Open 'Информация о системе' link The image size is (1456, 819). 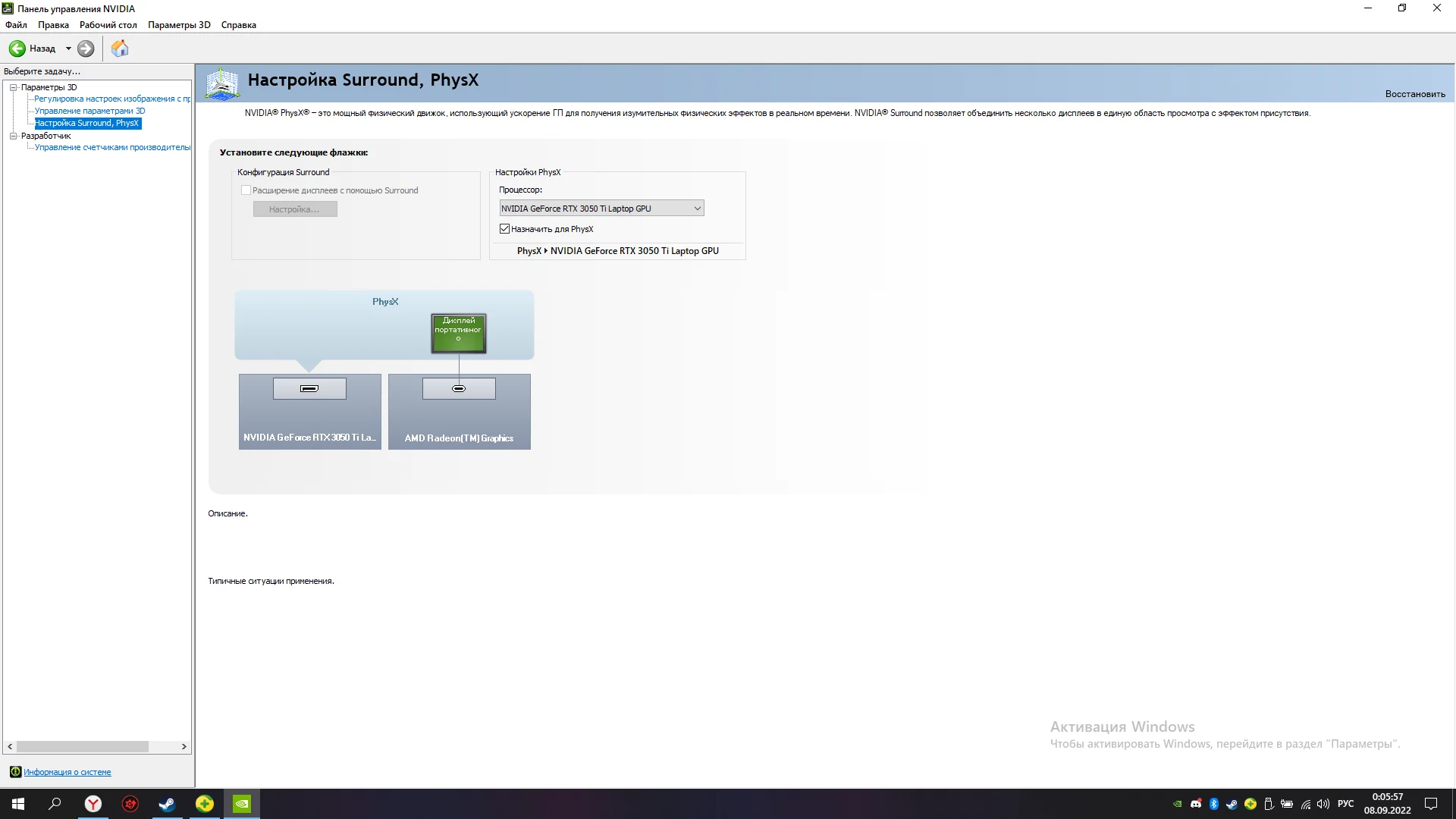point(67,772)
